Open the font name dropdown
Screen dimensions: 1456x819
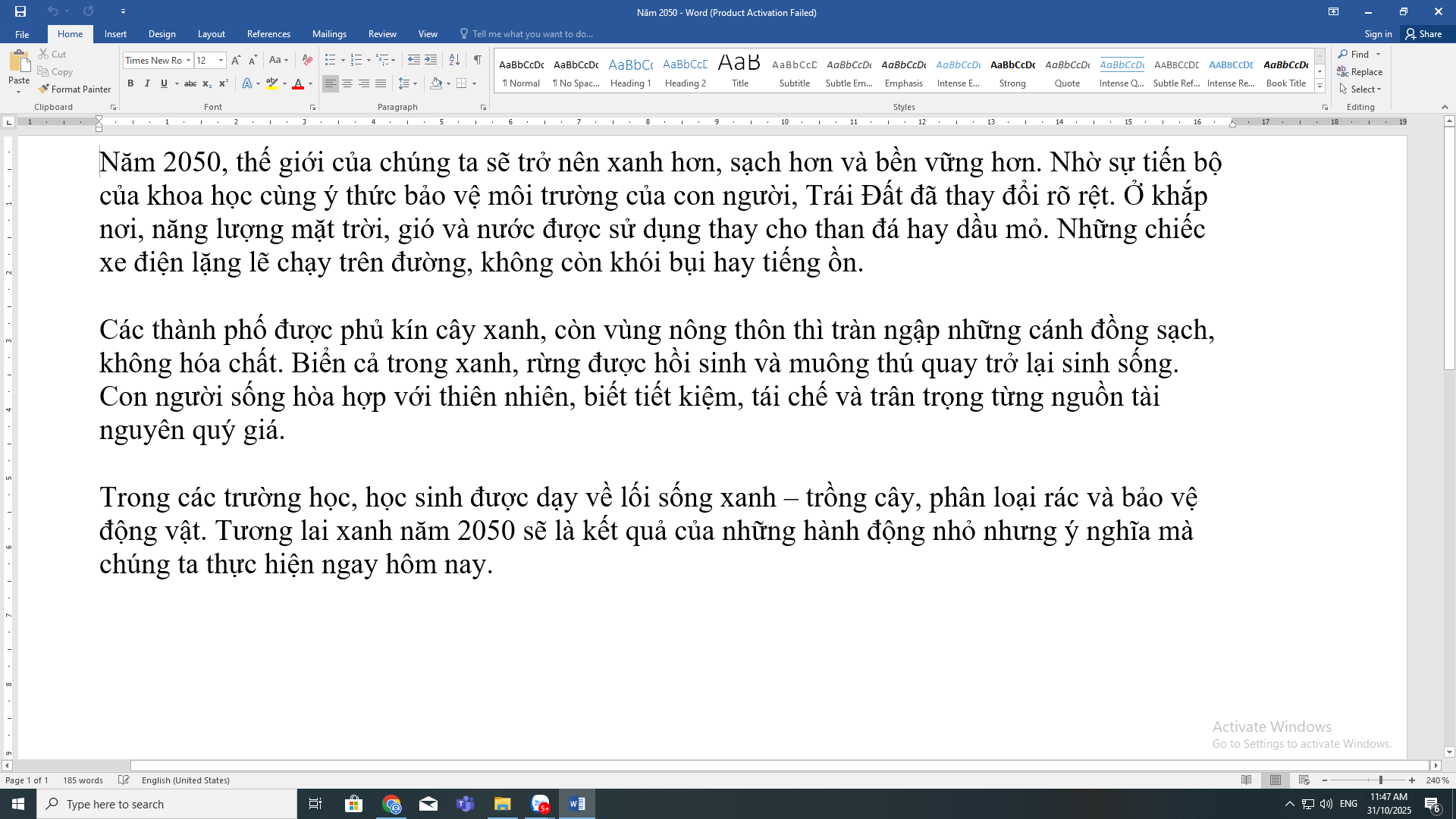(x=188, y=61)
